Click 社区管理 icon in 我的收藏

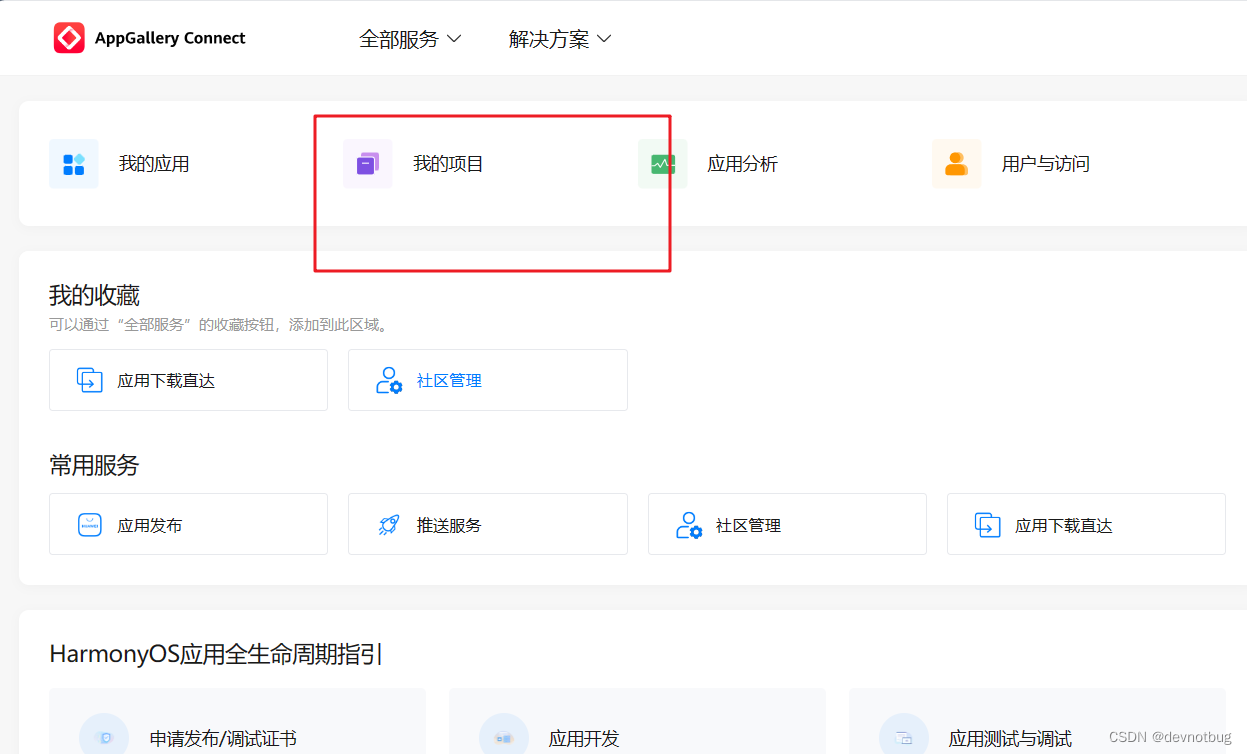tap(389, 380)
